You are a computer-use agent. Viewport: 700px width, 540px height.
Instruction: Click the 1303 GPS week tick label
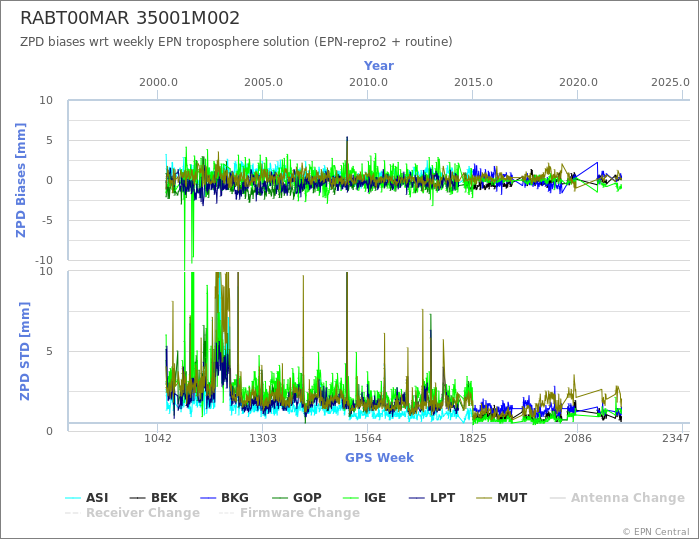click(x=262, y=438)
